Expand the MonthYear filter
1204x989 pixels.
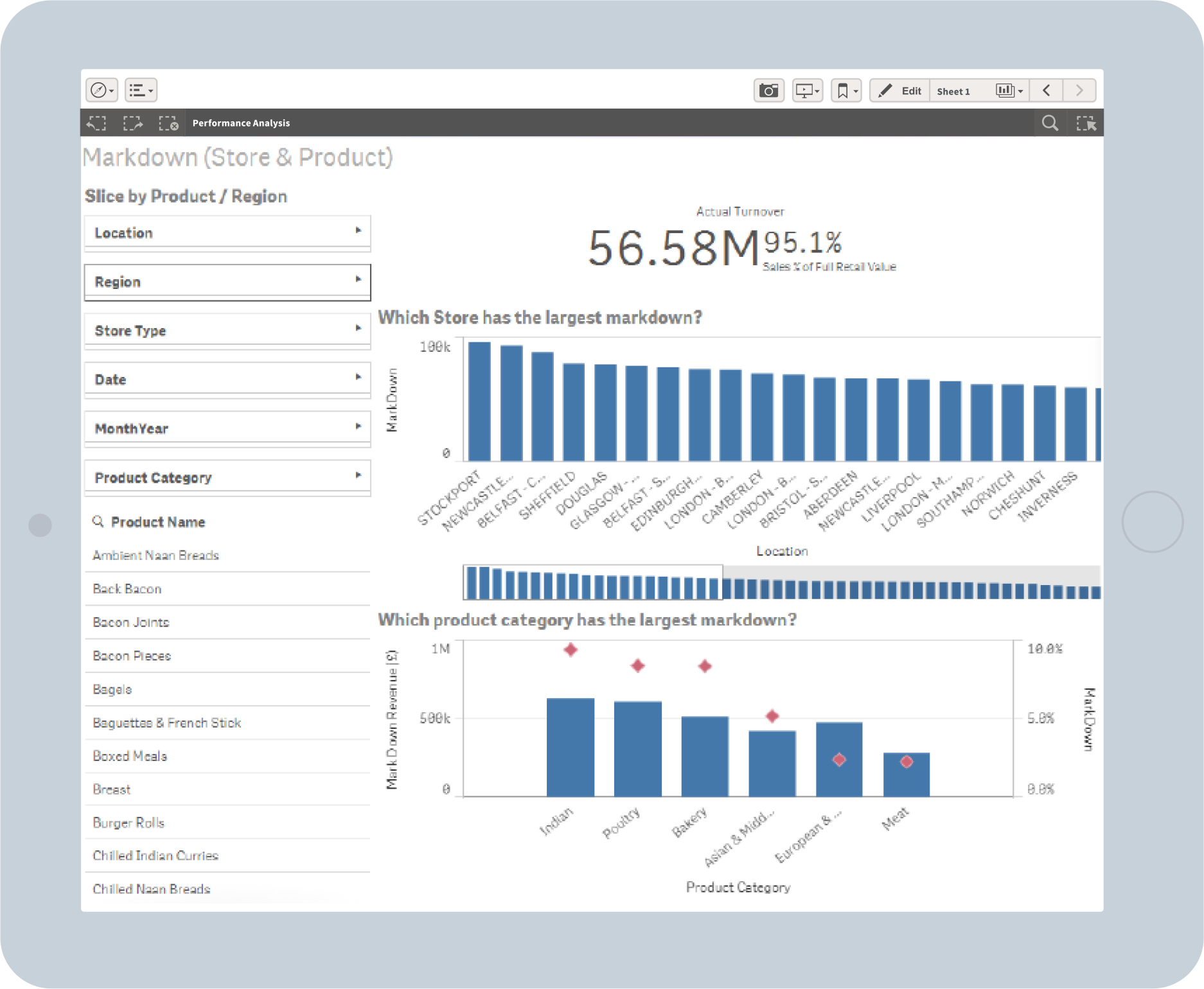227,428
